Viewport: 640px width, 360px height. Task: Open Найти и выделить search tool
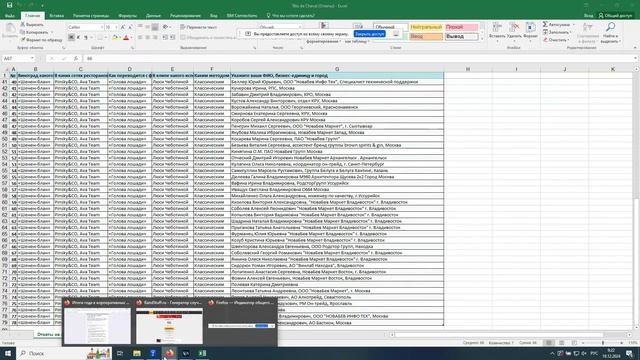tap(611, 33)
